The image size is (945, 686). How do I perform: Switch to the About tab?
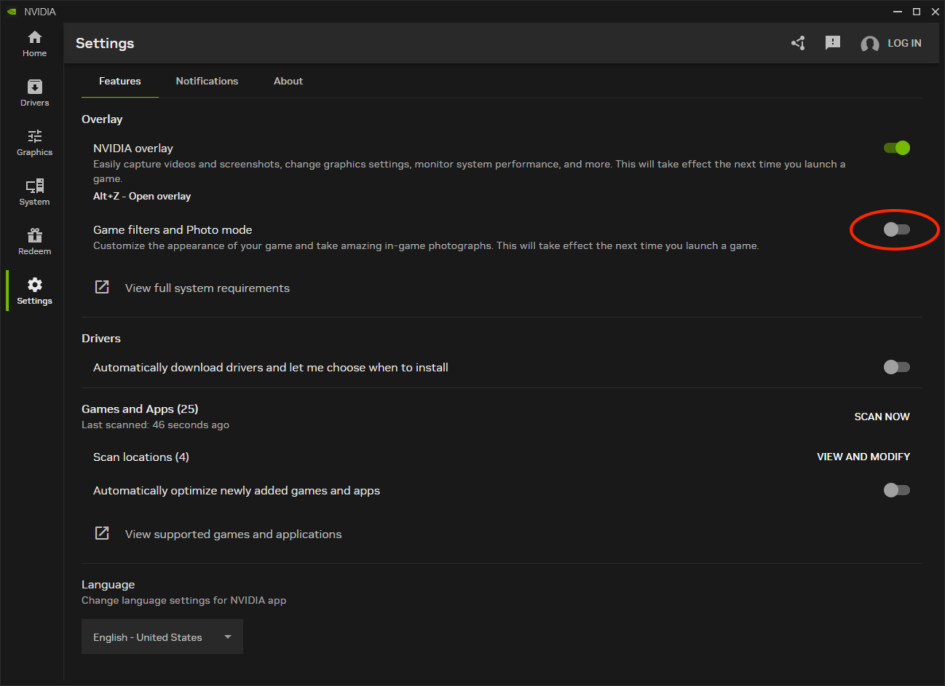[x=288, y=81]
